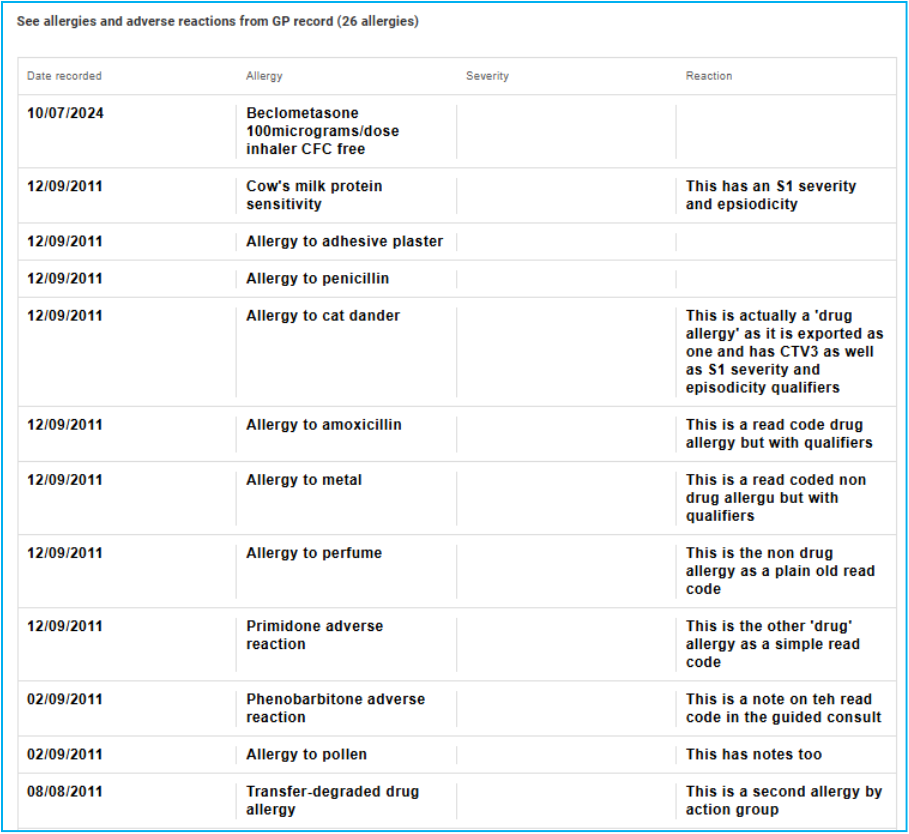Click the 08/08/2011 date cell
The height and width of the screenshot is (834, 909).
(65, 791)
